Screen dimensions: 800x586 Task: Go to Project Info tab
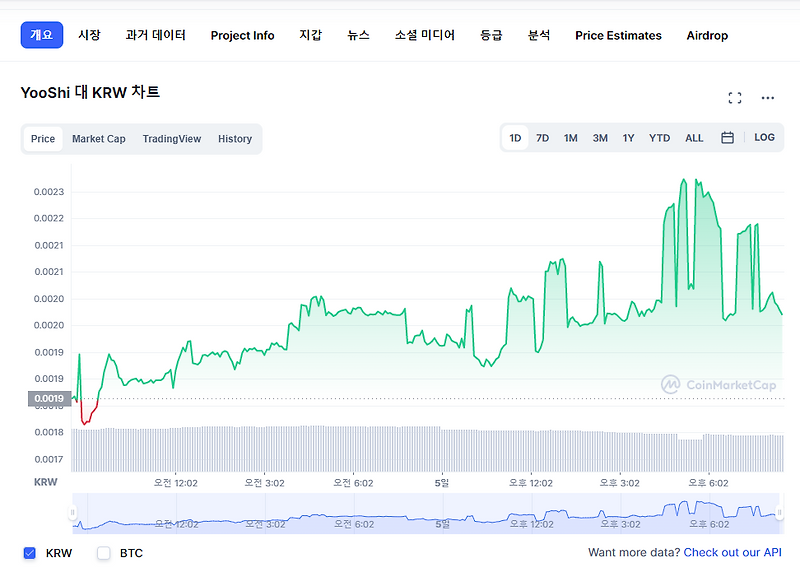tap(242, 35)
